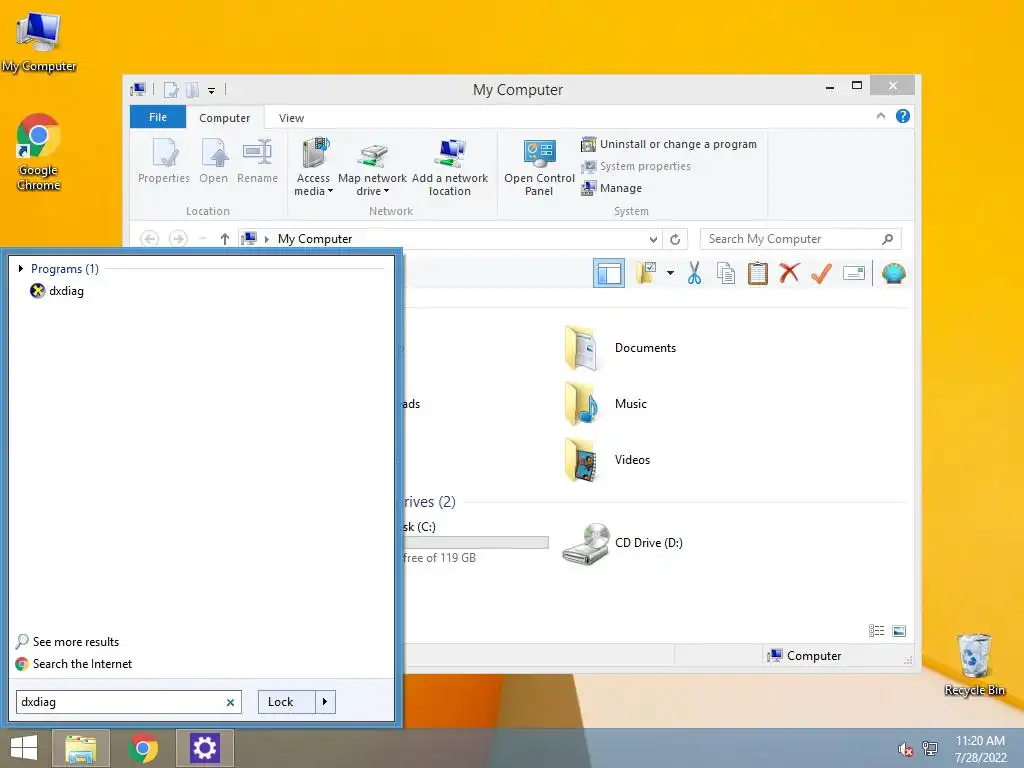The width and height of the screenshot is (1024, 768).
Task: Click the Lock button
Action: pos(287,702)
